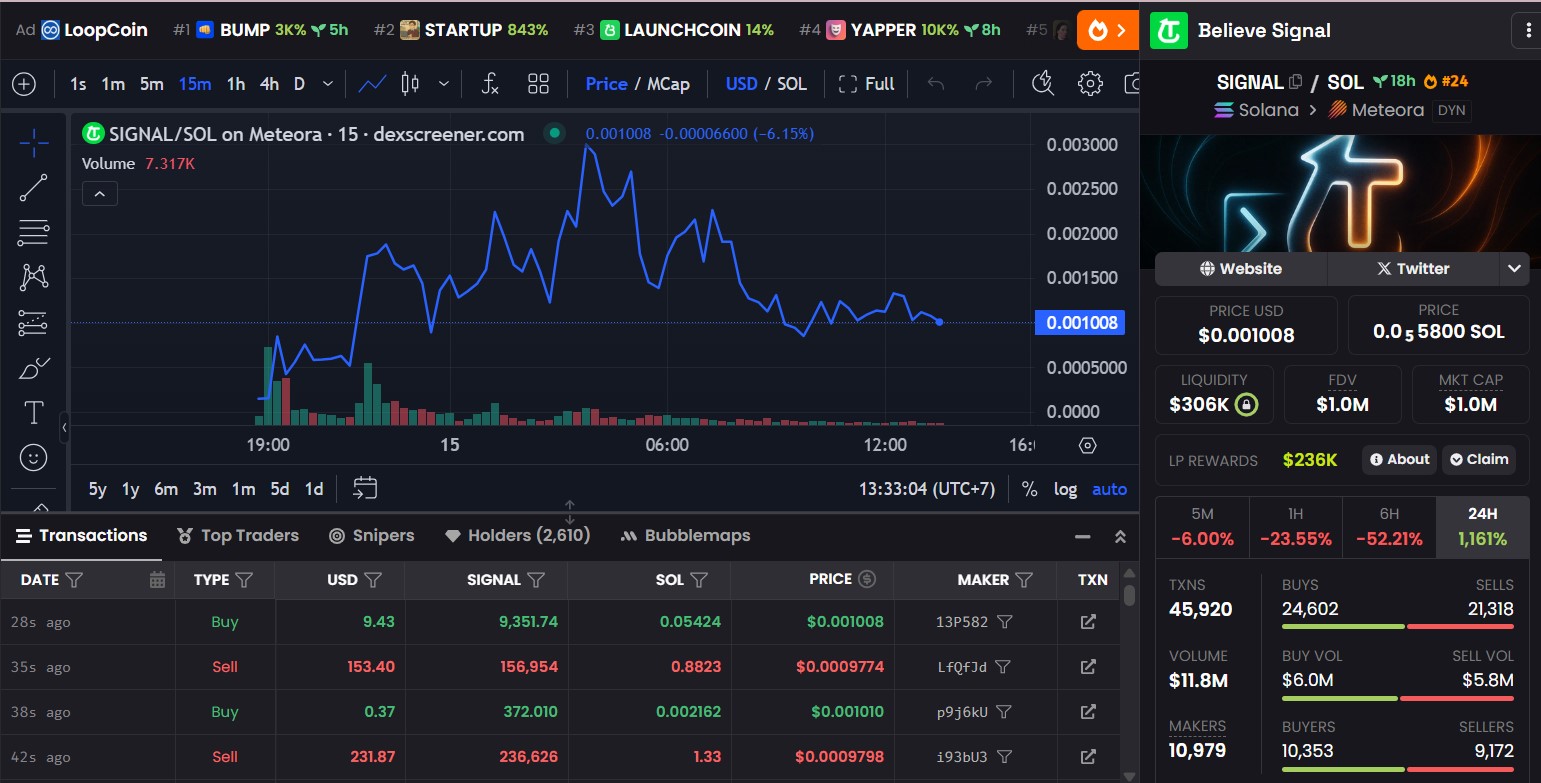The height and width of the screenshot is (783, 1541).
Task: Enable auto scale on chart
Action: [x=1109, y=489]
